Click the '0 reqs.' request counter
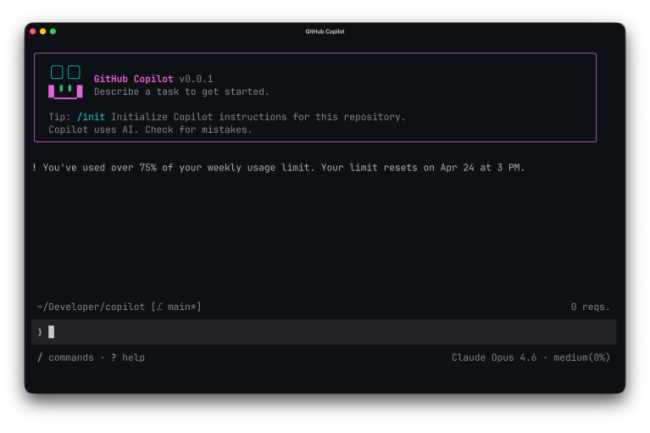 pyautogui.click(x=589, y=307)
